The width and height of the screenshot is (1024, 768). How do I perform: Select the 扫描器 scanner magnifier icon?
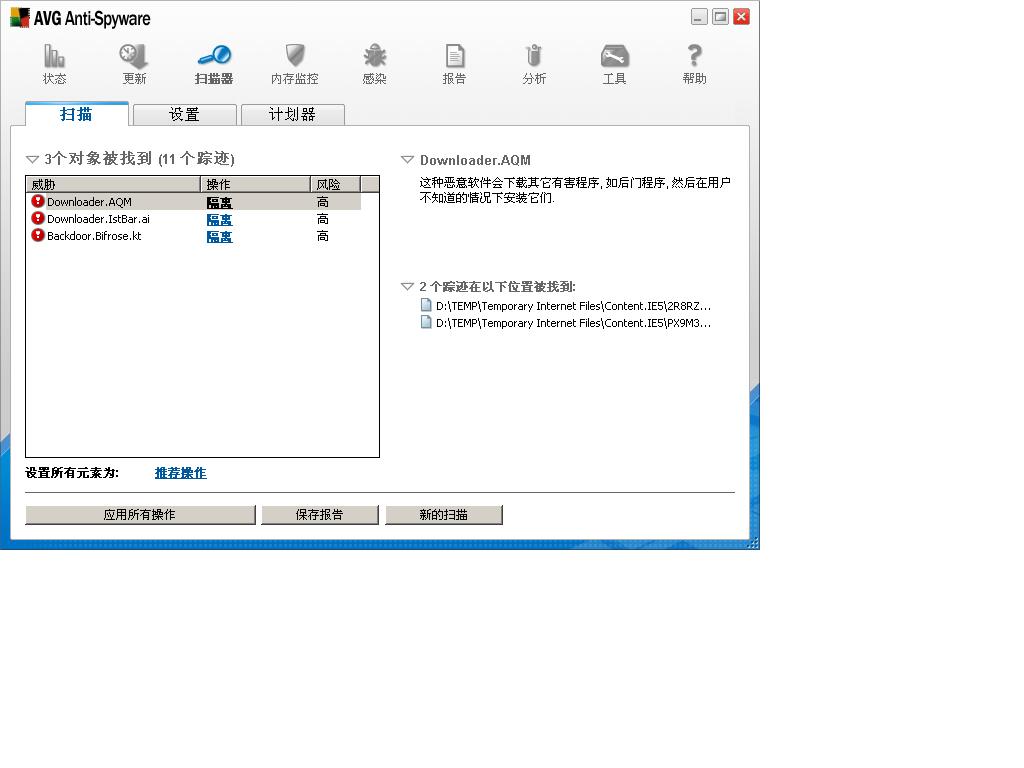click(214, 56)
